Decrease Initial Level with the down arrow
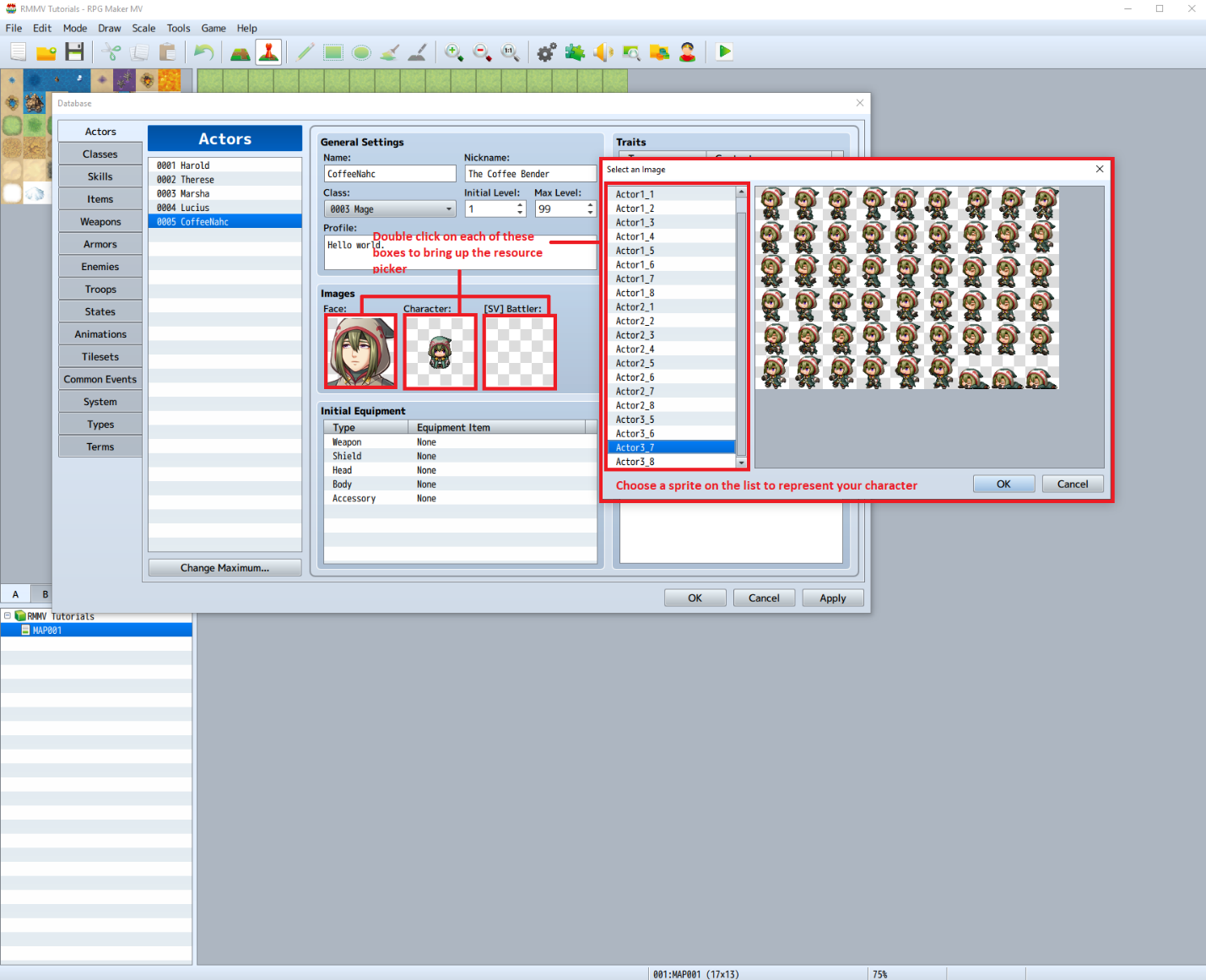Viewport: 1206px width, 980px height. tap(520, 214)
